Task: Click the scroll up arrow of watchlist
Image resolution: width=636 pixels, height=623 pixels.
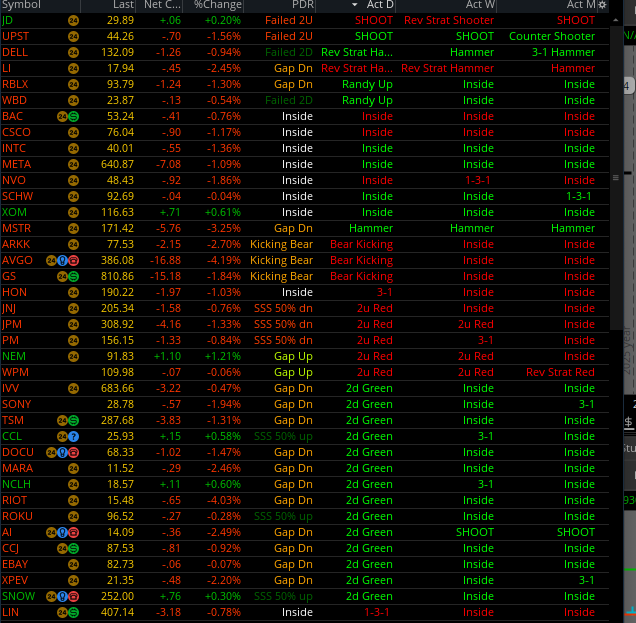Action: (x=616, y=20)
